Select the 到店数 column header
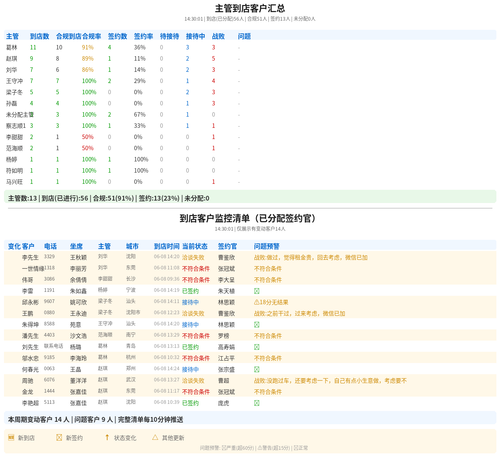 [x=39, y=36]
